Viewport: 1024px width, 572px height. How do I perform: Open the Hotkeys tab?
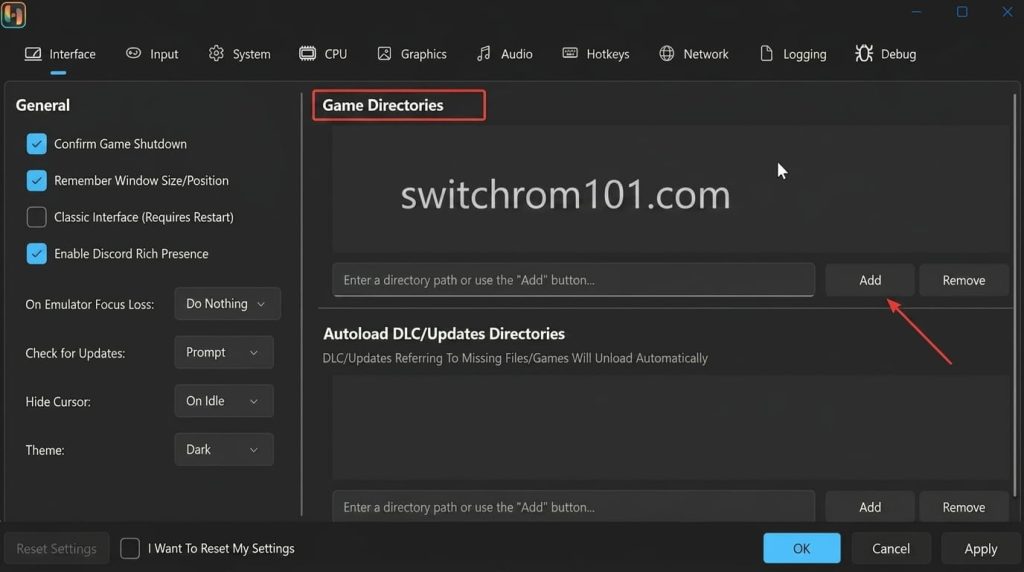[596, 54]
